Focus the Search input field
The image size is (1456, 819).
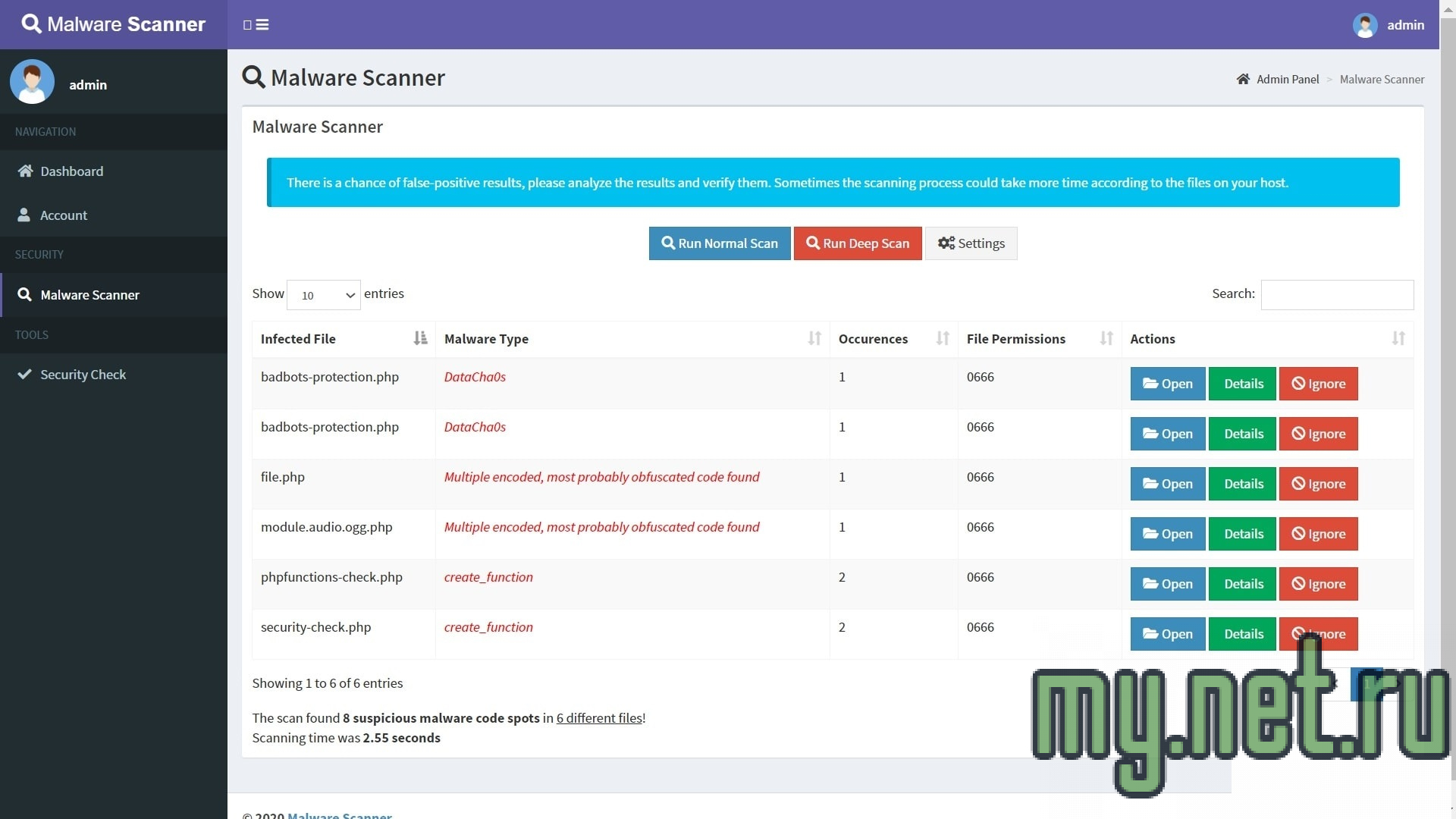(1336, 295)
